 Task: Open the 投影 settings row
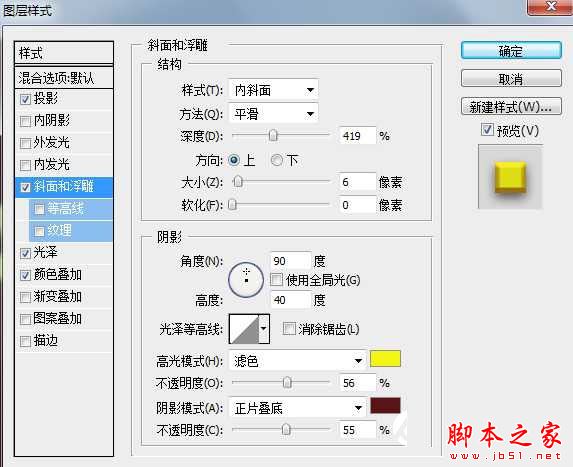64,99
